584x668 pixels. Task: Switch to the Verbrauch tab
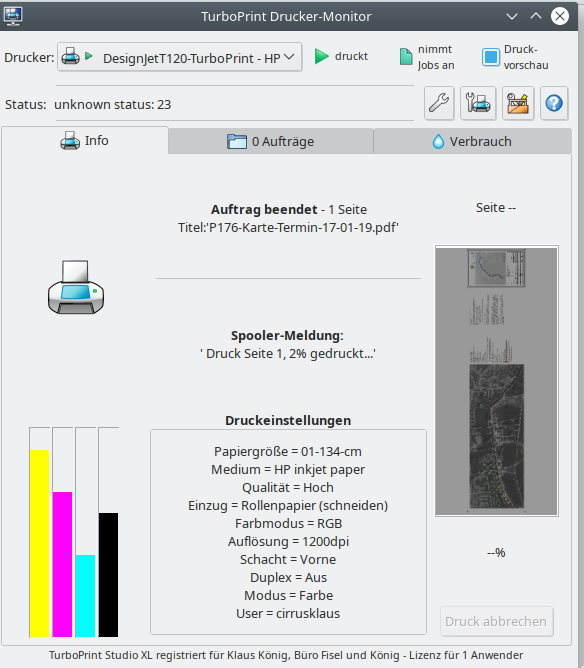(472, 141)
